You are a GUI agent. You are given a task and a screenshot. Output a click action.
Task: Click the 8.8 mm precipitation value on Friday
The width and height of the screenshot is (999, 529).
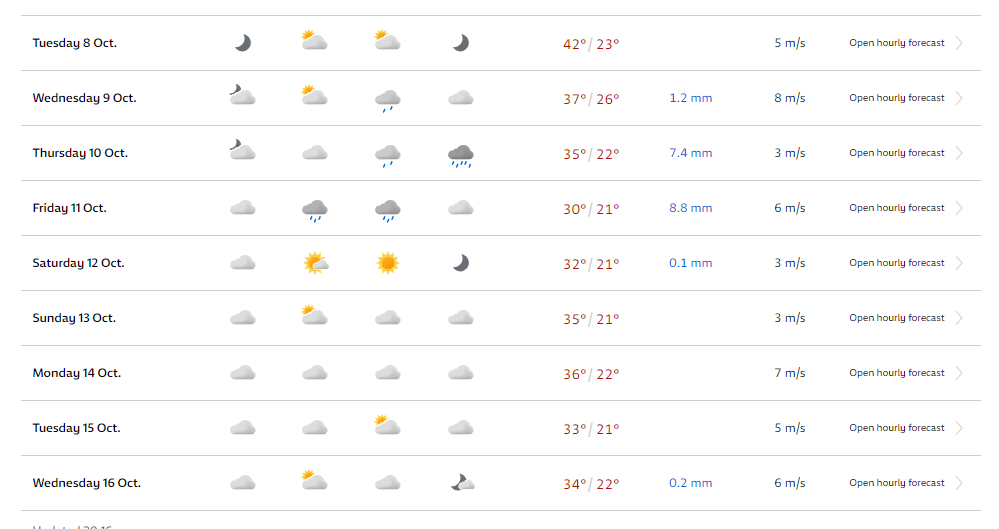[x=691, y=208]
